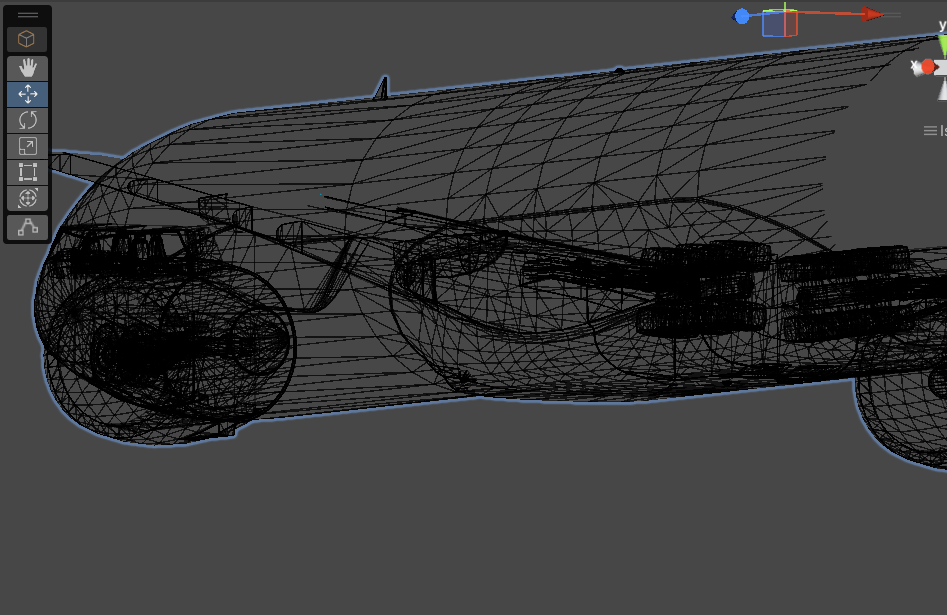Choose the Scale tool
The width and height of the screenshot is (947, 615).
pos(28,146)
